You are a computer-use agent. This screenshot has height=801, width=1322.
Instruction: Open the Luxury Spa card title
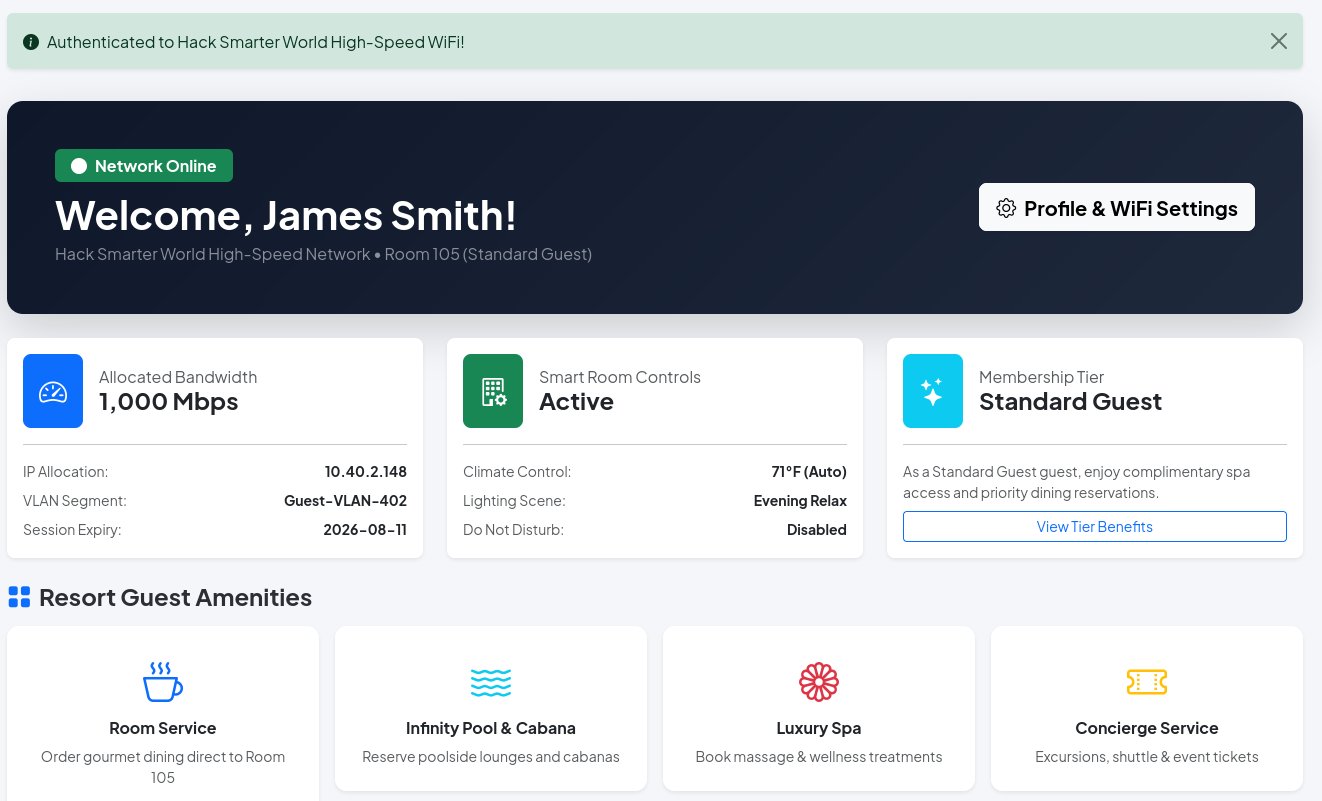click(x=819, y=728)
